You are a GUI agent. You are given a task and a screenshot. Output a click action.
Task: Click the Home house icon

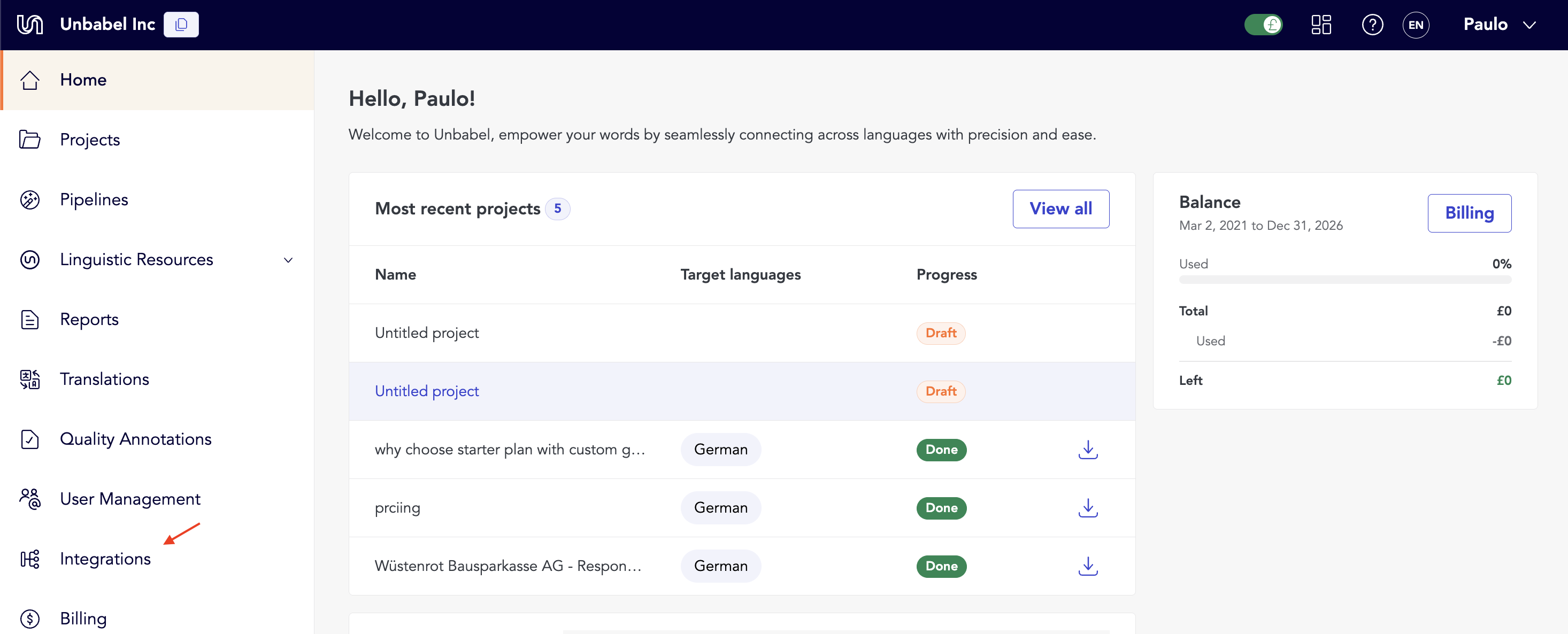tap(30, 80)
